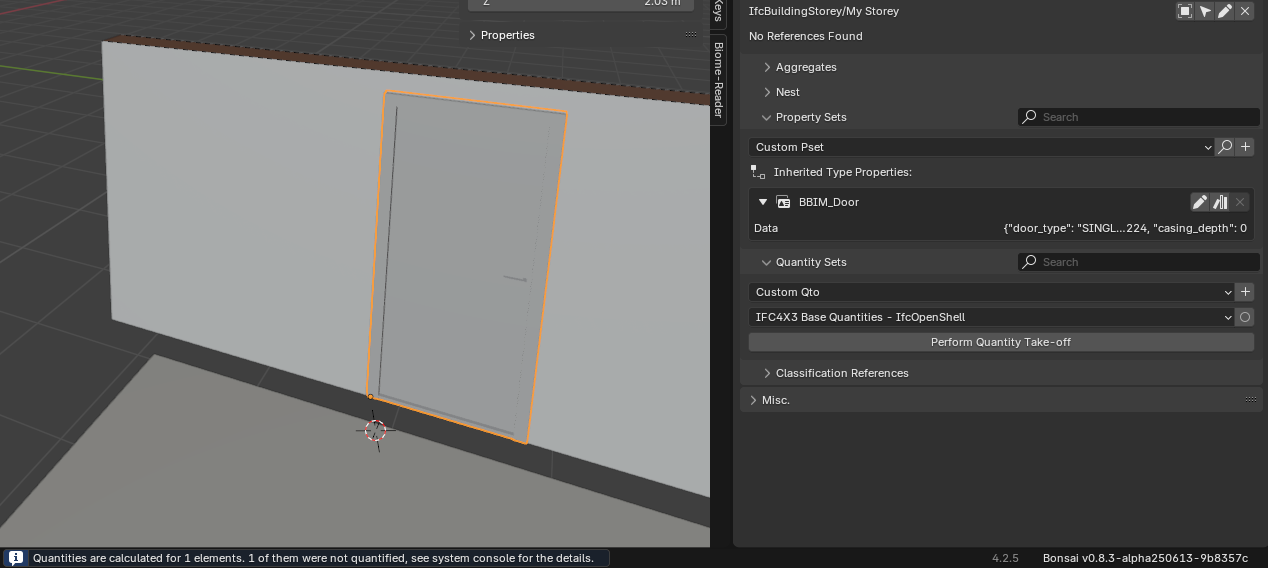The width and height of the screenshot is (1268, 568).
Task: Edit the spatial container with pencil icon
Action: 1225,11
